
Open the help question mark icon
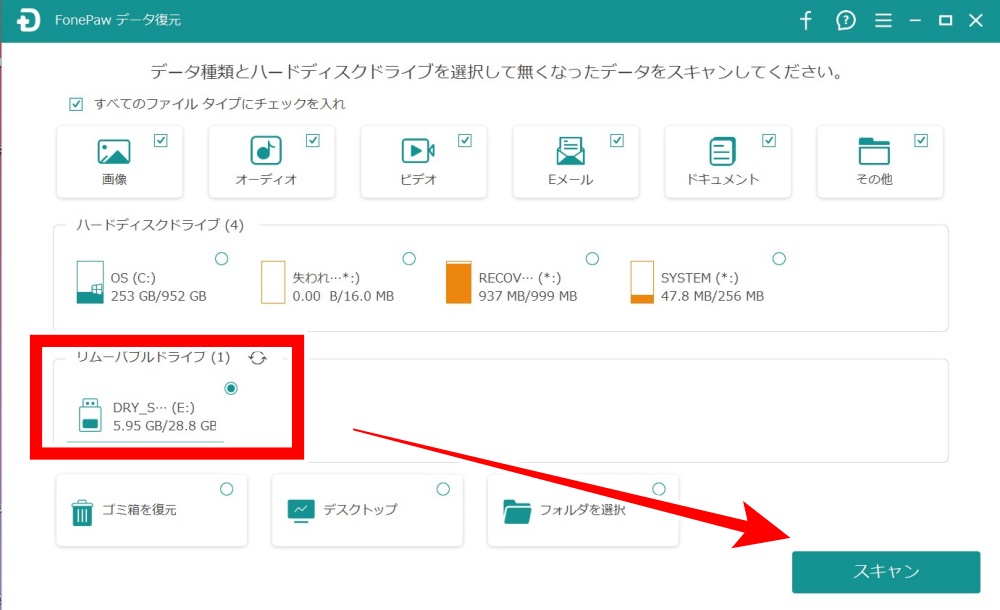point(845,20)
